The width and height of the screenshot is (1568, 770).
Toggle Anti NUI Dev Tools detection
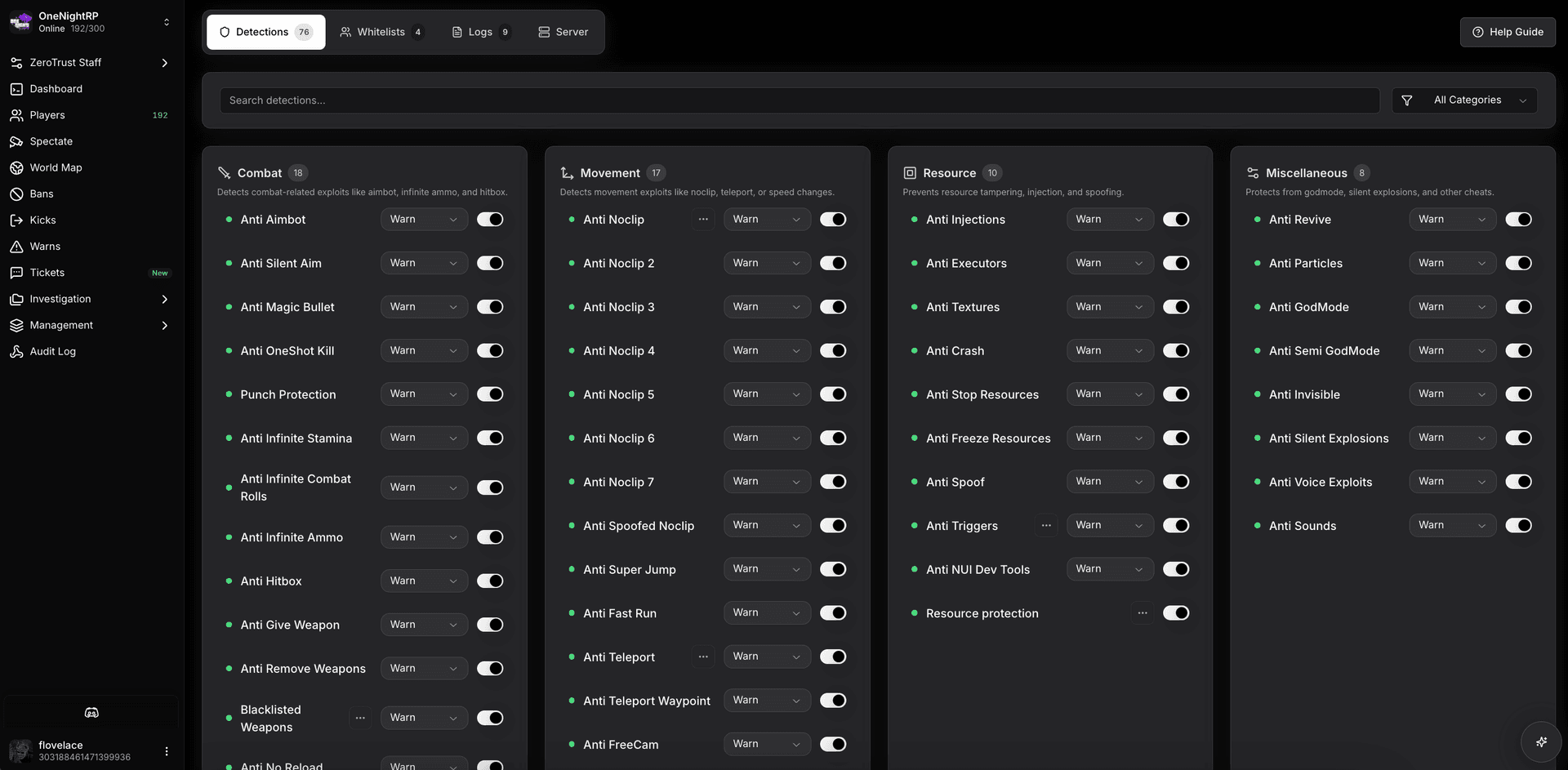click(x=1176, y=569)
